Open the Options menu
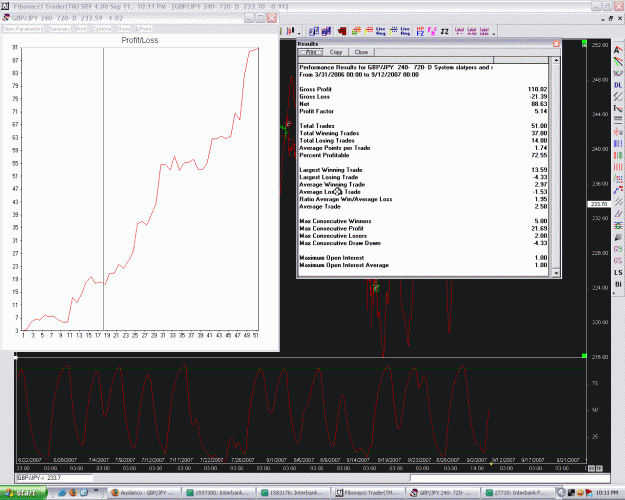 [102, 29]
